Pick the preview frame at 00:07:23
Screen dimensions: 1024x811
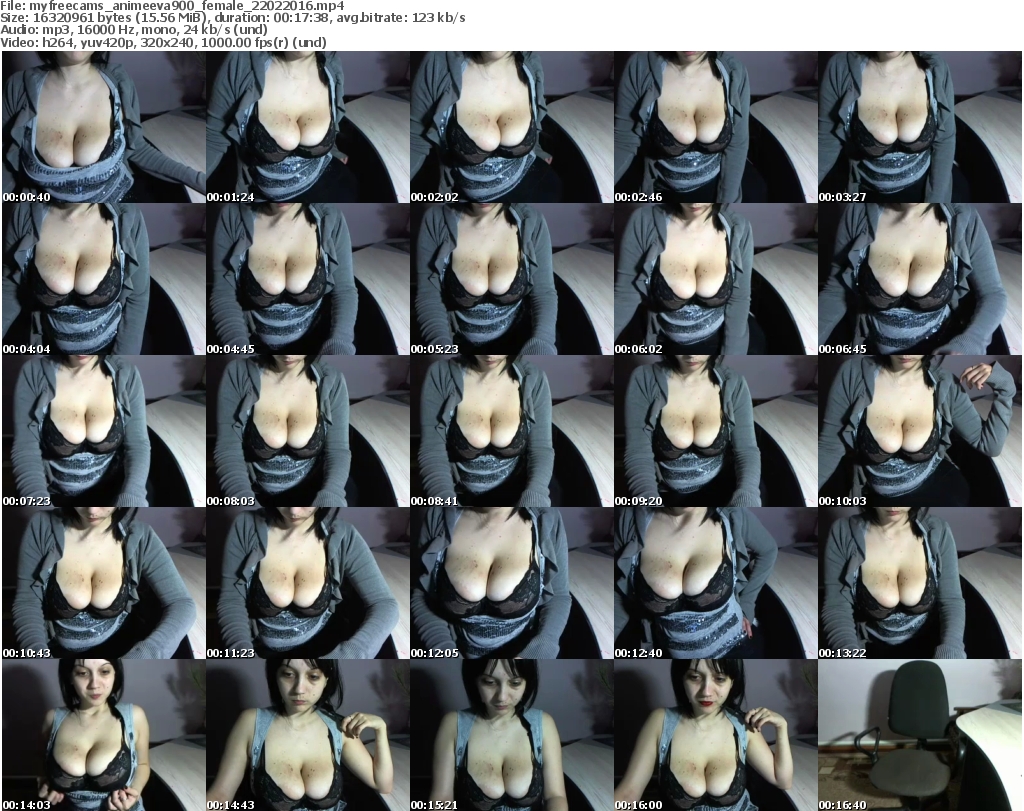104,431
